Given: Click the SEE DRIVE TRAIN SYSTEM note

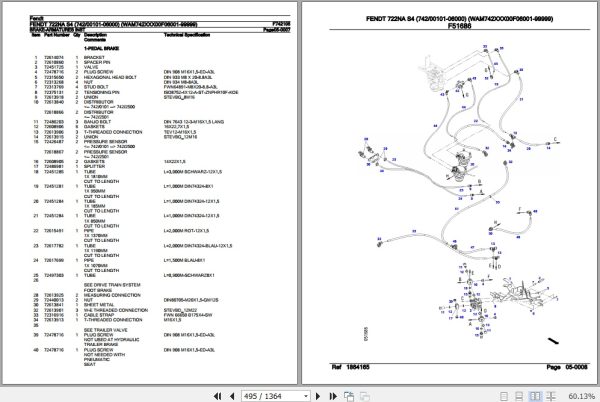Looking at the screenshot, I should [112, 285].
